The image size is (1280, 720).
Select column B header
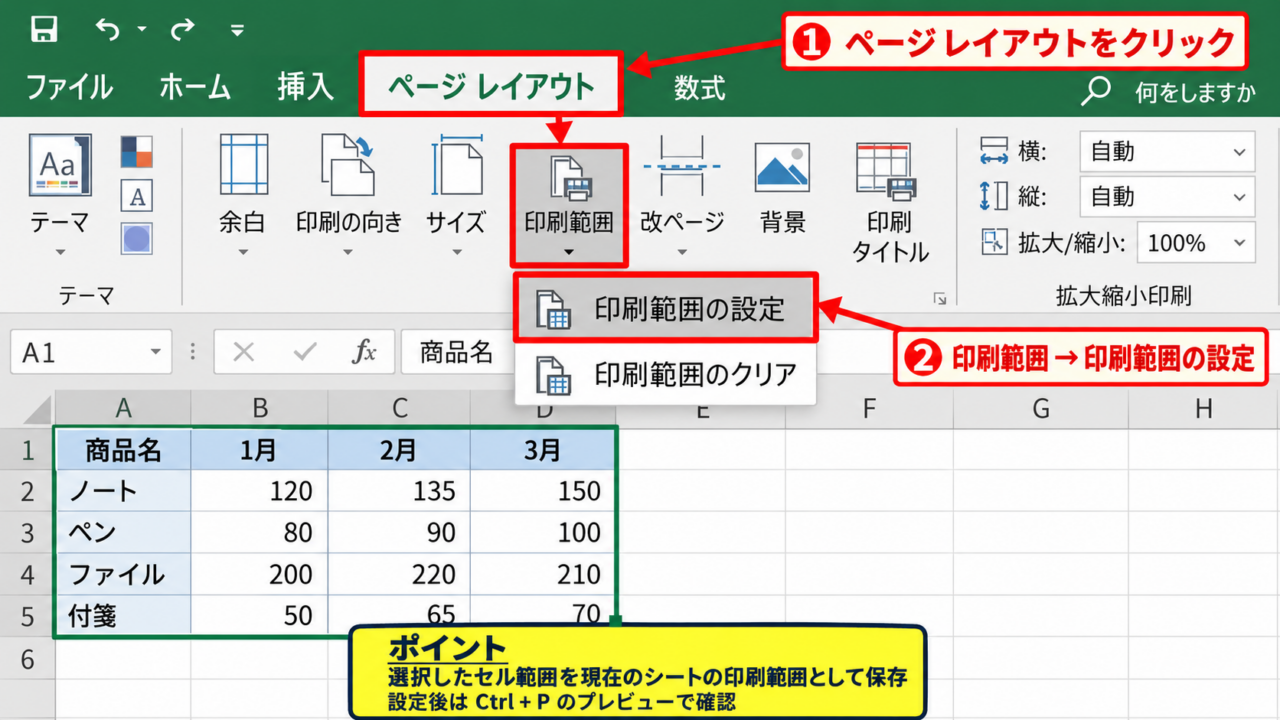coord(259,408)
